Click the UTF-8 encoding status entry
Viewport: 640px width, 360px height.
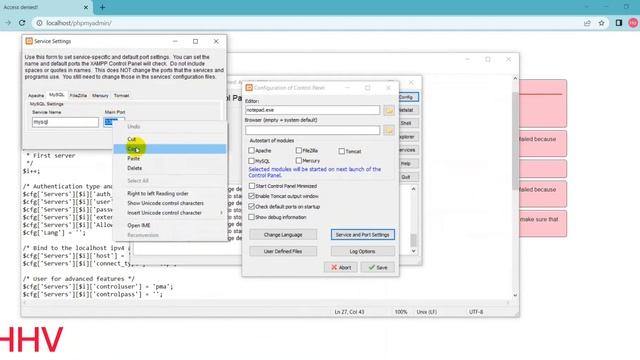[476, 312]
